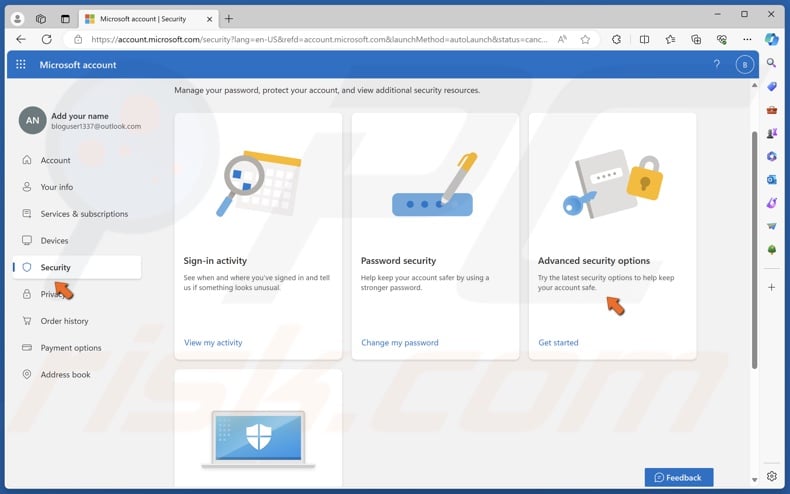This screenshot has width=790, height=494.
Task: View site information lock icon
Action: pyautogui.click(x=78, y=39)
